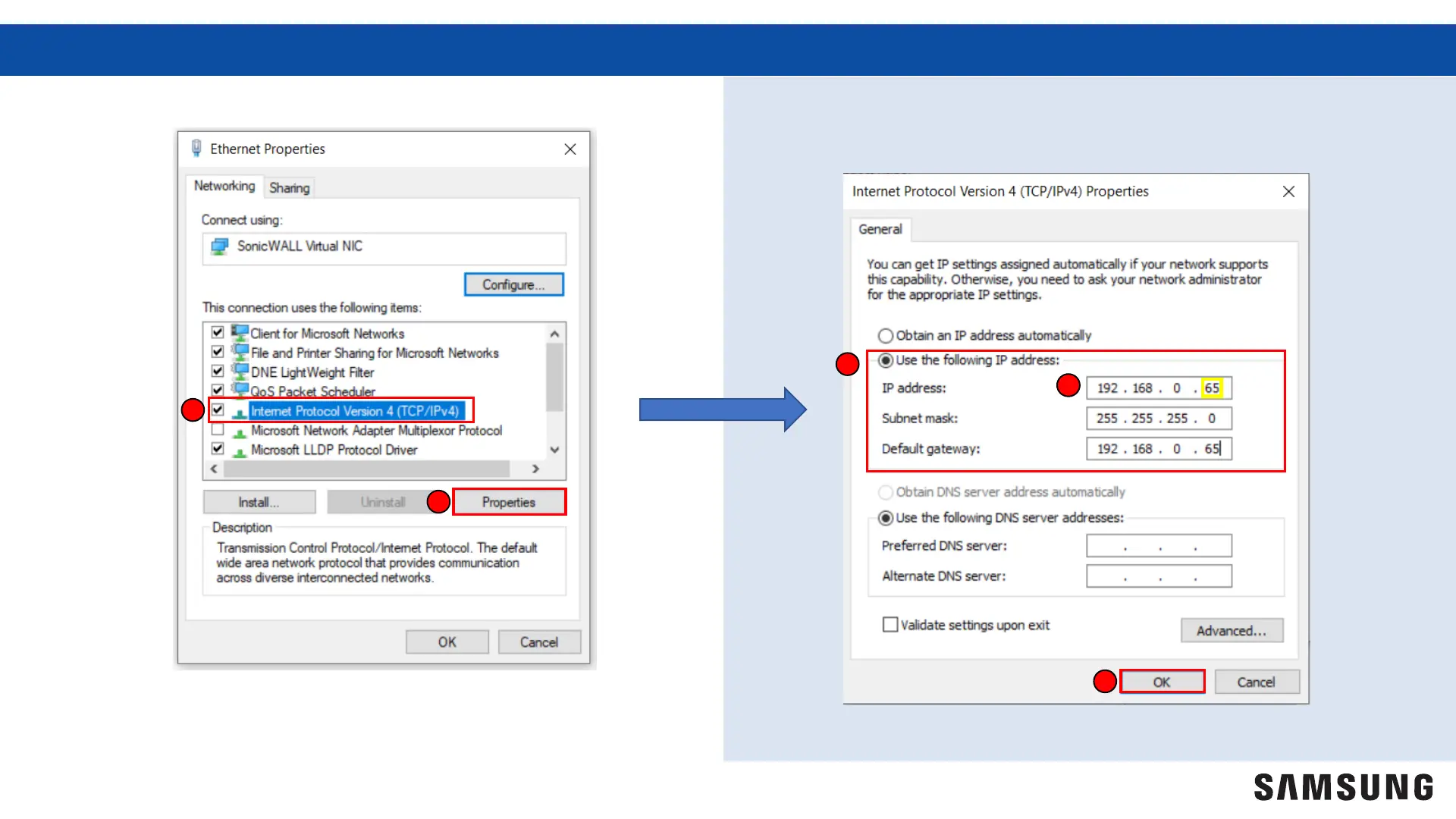Select the General tab
This screenshot has height=819, width=1456.
point(880,229)
